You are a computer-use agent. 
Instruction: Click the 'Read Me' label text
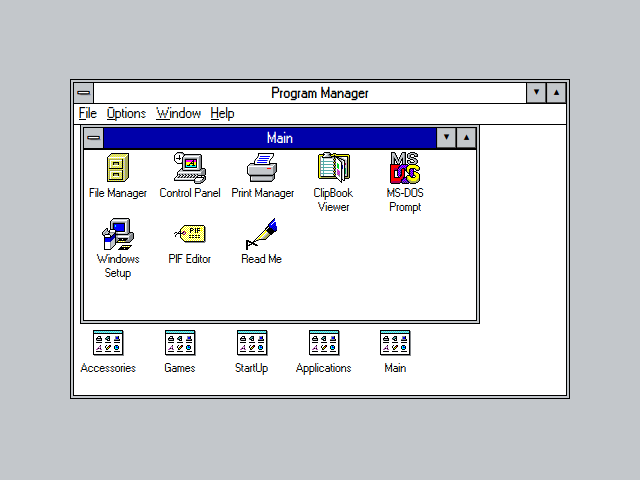click(x=262, y=259)
